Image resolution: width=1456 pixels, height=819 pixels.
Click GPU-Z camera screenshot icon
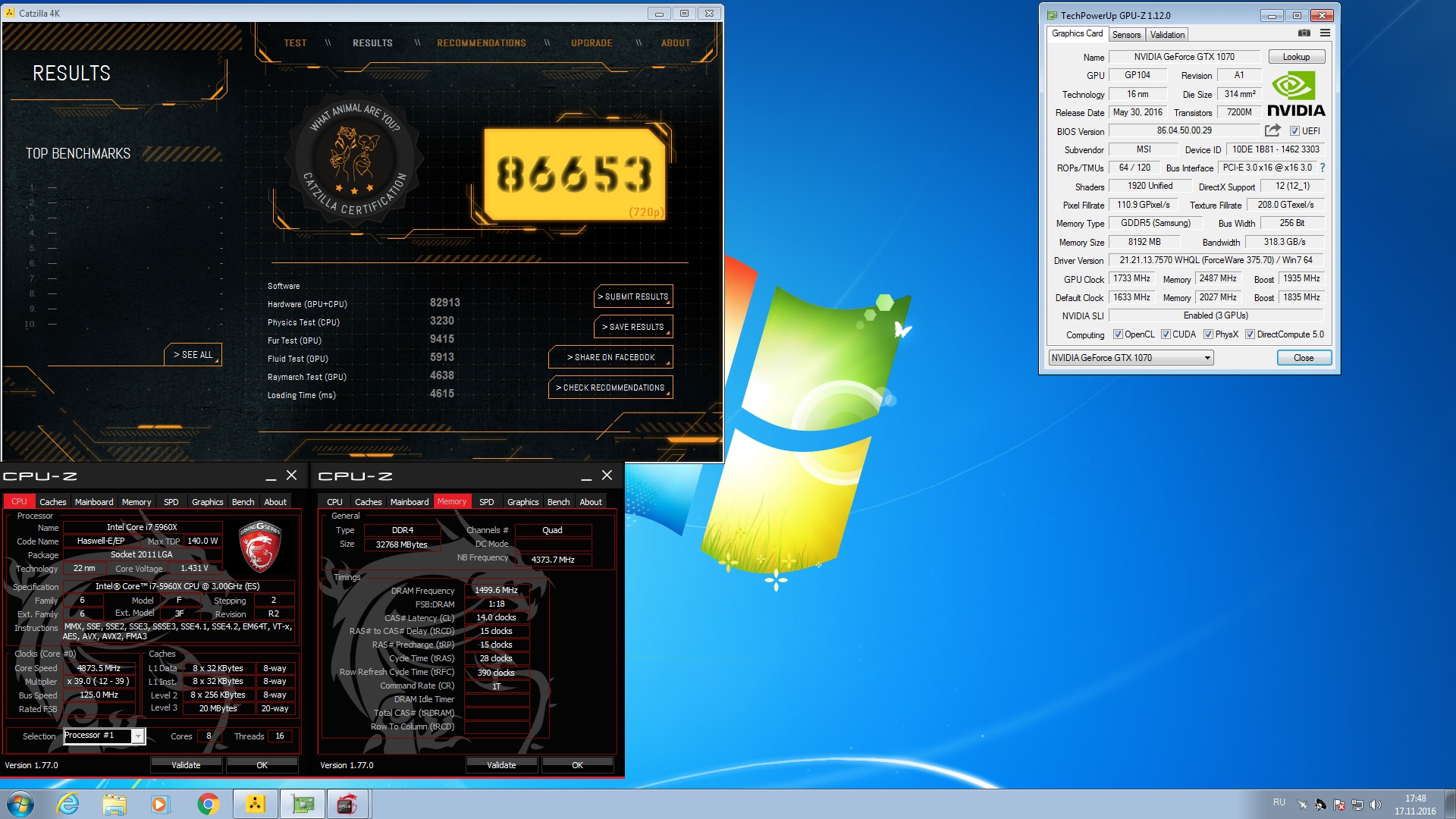point(1304,33)
